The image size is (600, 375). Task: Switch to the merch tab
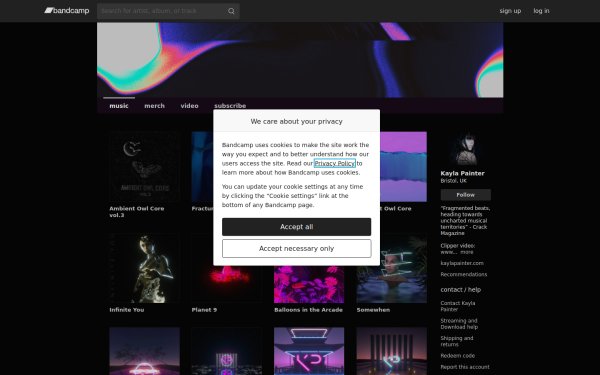pyautogui.click(x=154, y=106)
